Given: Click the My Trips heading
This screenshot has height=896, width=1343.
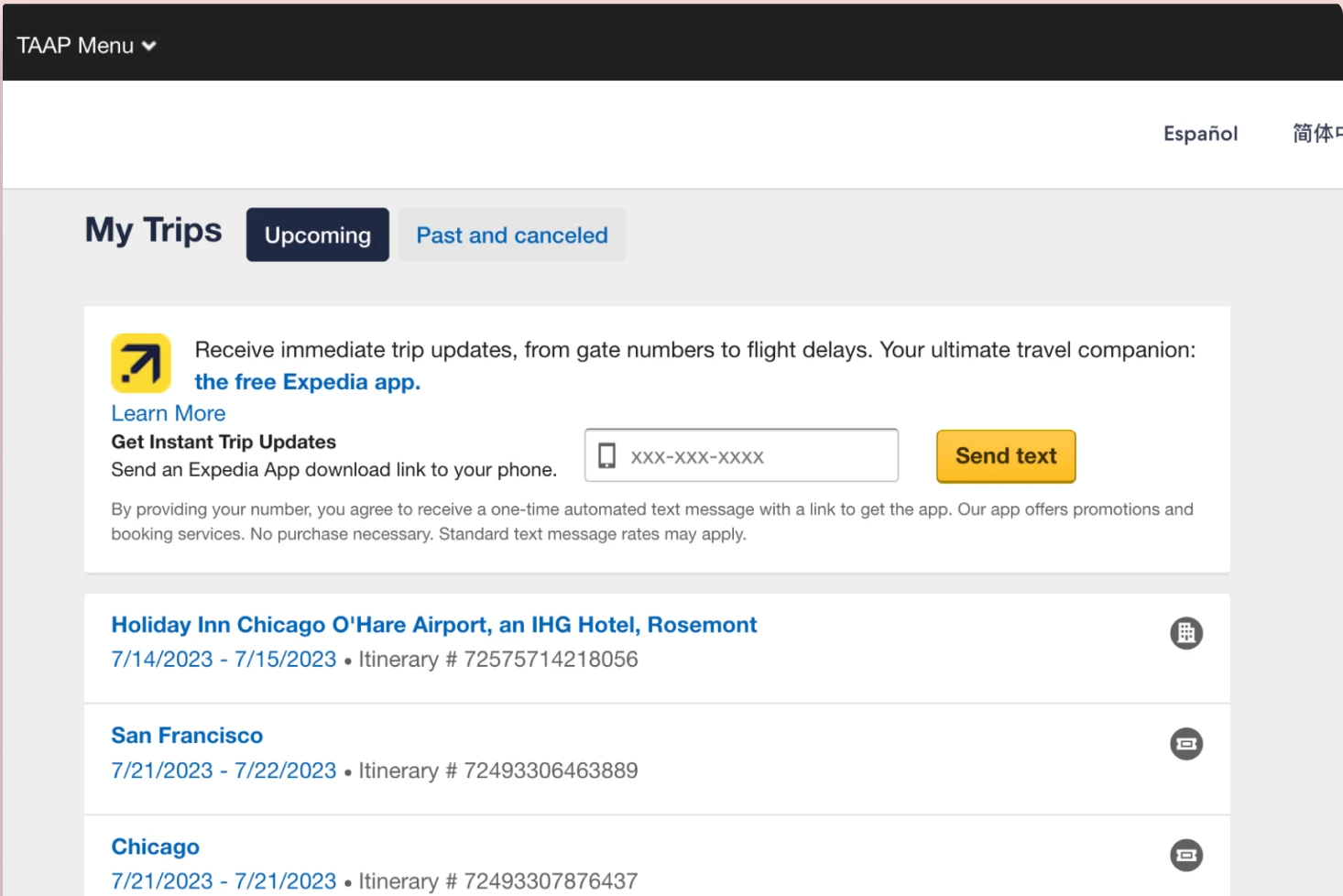Looking at the screenshot, I should tap(154, 230).
